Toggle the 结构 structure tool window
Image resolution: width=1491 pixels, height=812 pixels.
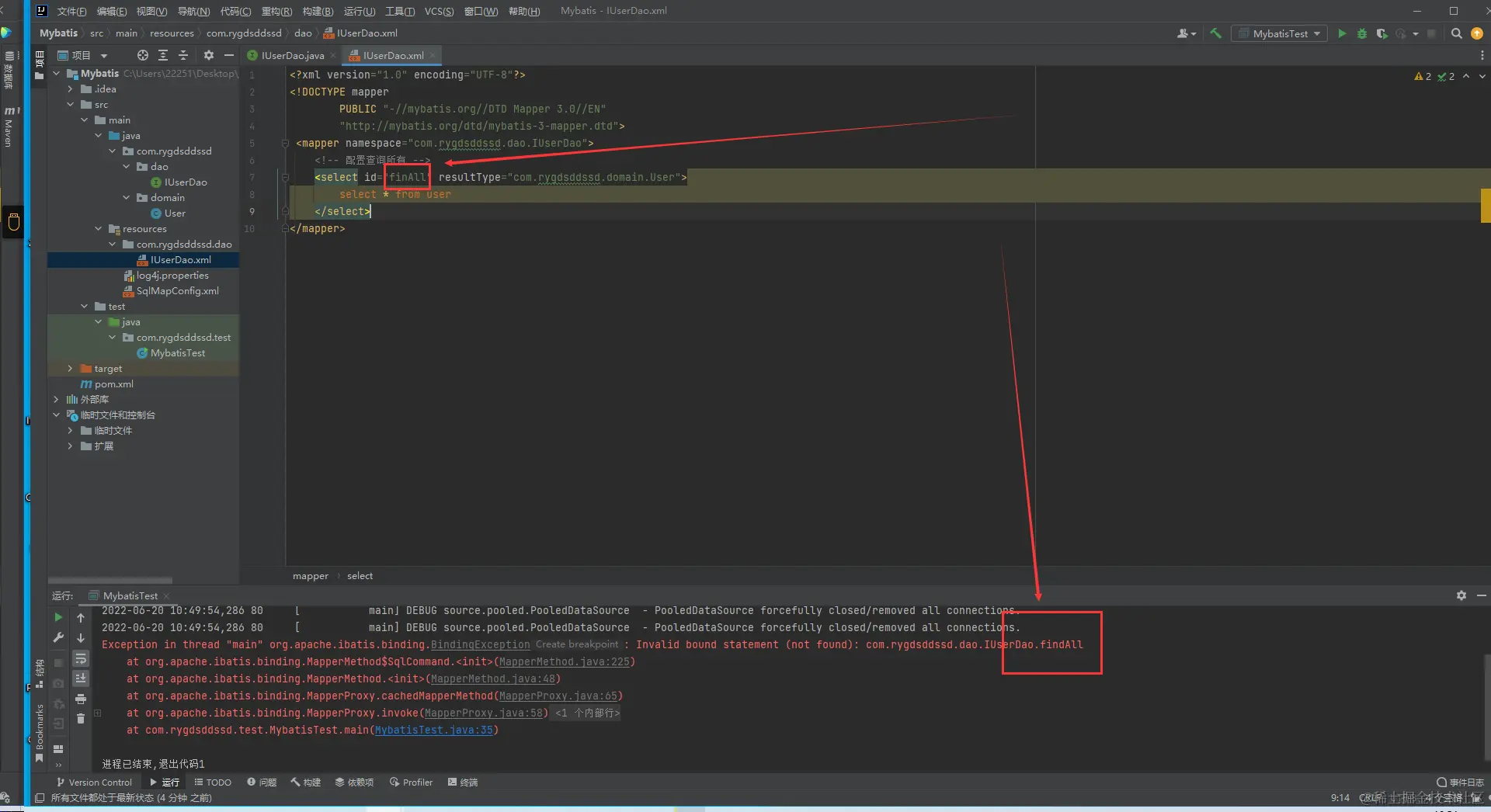(39, 674)
